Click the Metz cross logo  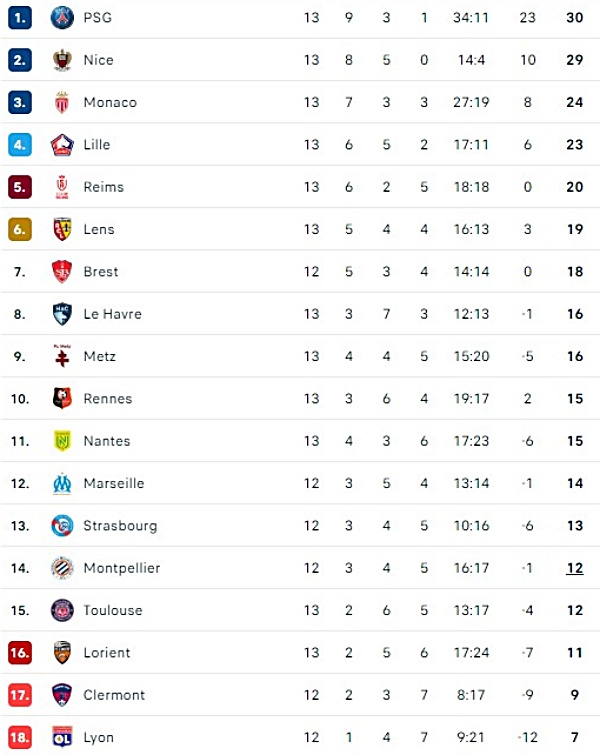pyautogui.click(x=62, y=356)
